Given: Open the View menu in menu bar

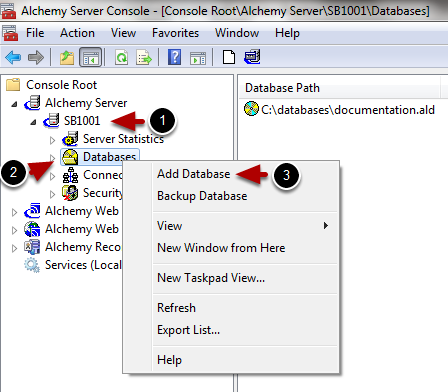Looking at the screenshot, I should tap(123, 33).
